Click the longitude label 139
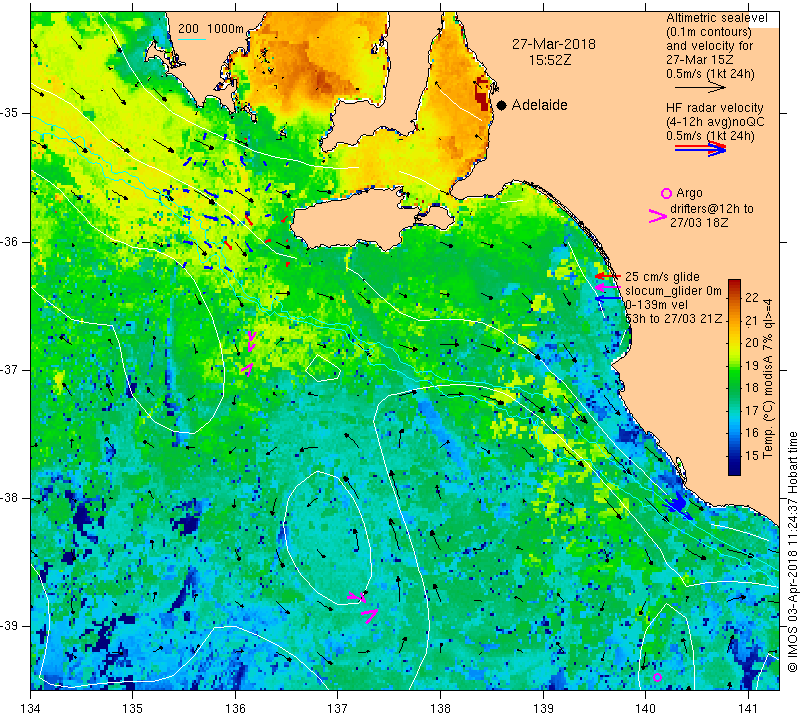 coord(543,709)
